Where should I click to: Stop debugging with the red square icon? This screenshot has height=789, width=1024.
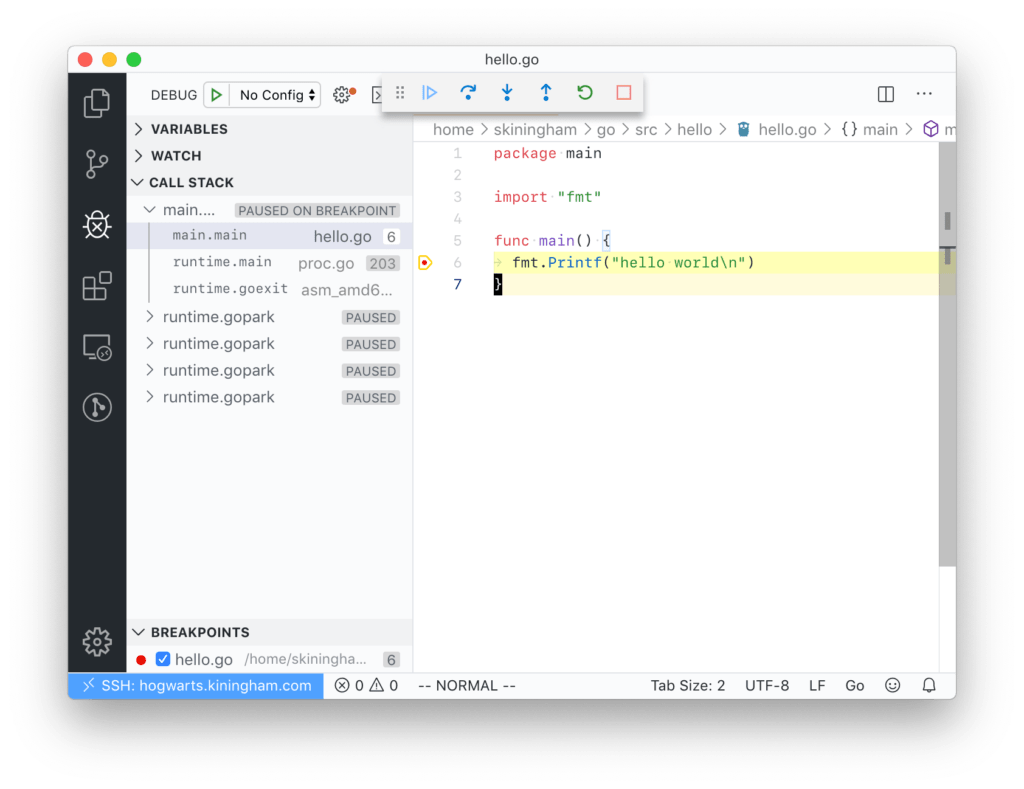pyautogui.click(x=622, y=92)
